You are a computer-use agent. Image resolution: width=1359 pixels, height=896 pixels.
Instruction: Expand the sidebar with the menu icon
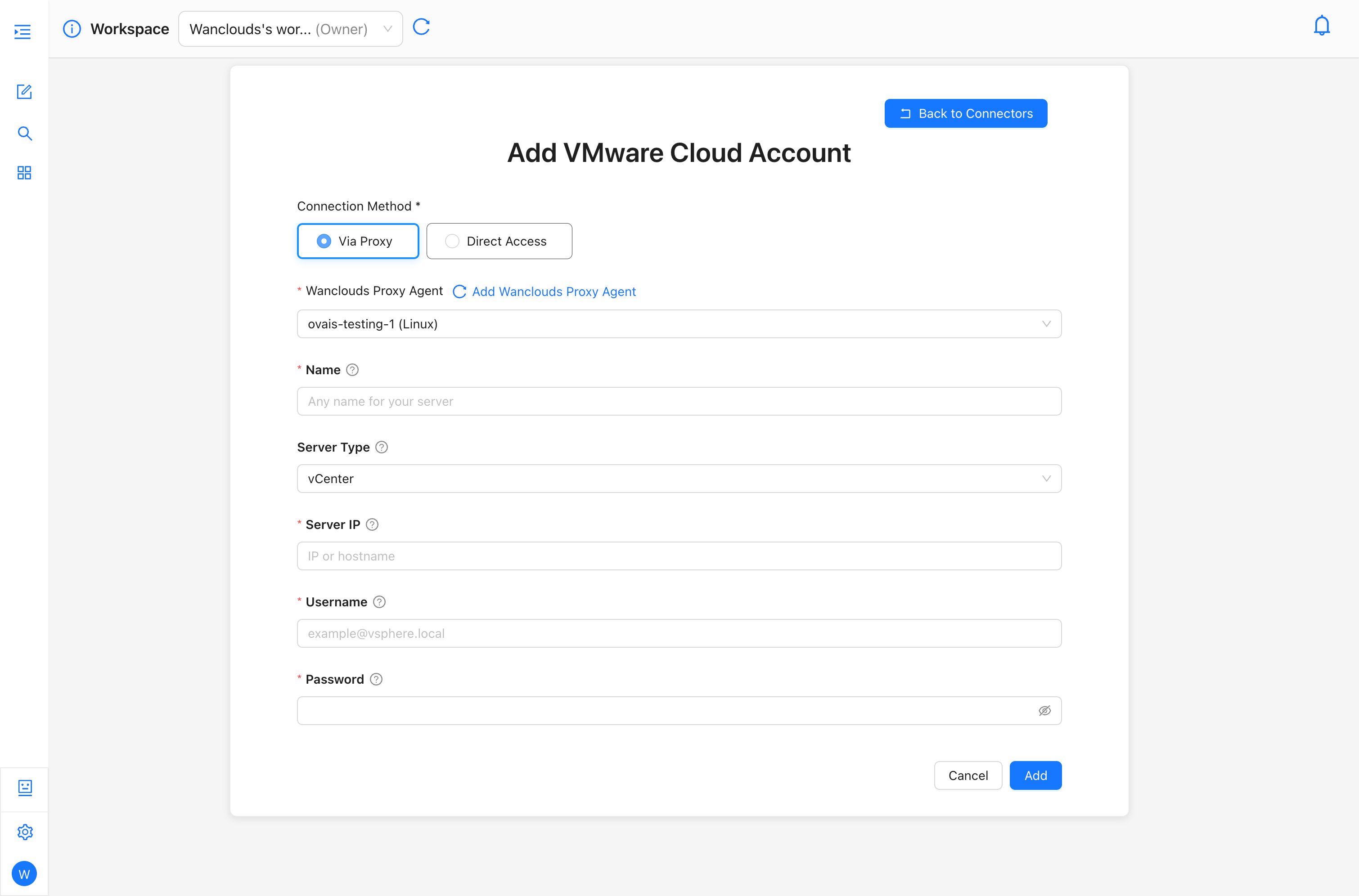[23, 31]
